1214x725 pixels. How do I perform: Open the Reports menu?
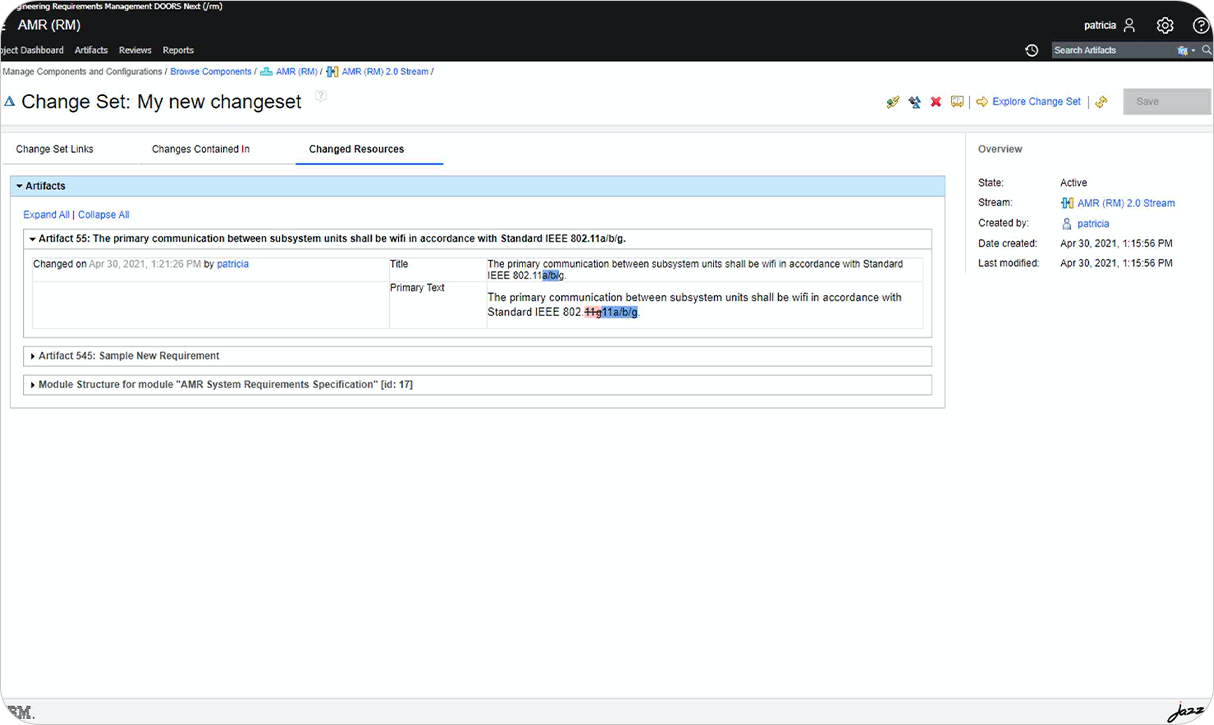pos(178,50)
